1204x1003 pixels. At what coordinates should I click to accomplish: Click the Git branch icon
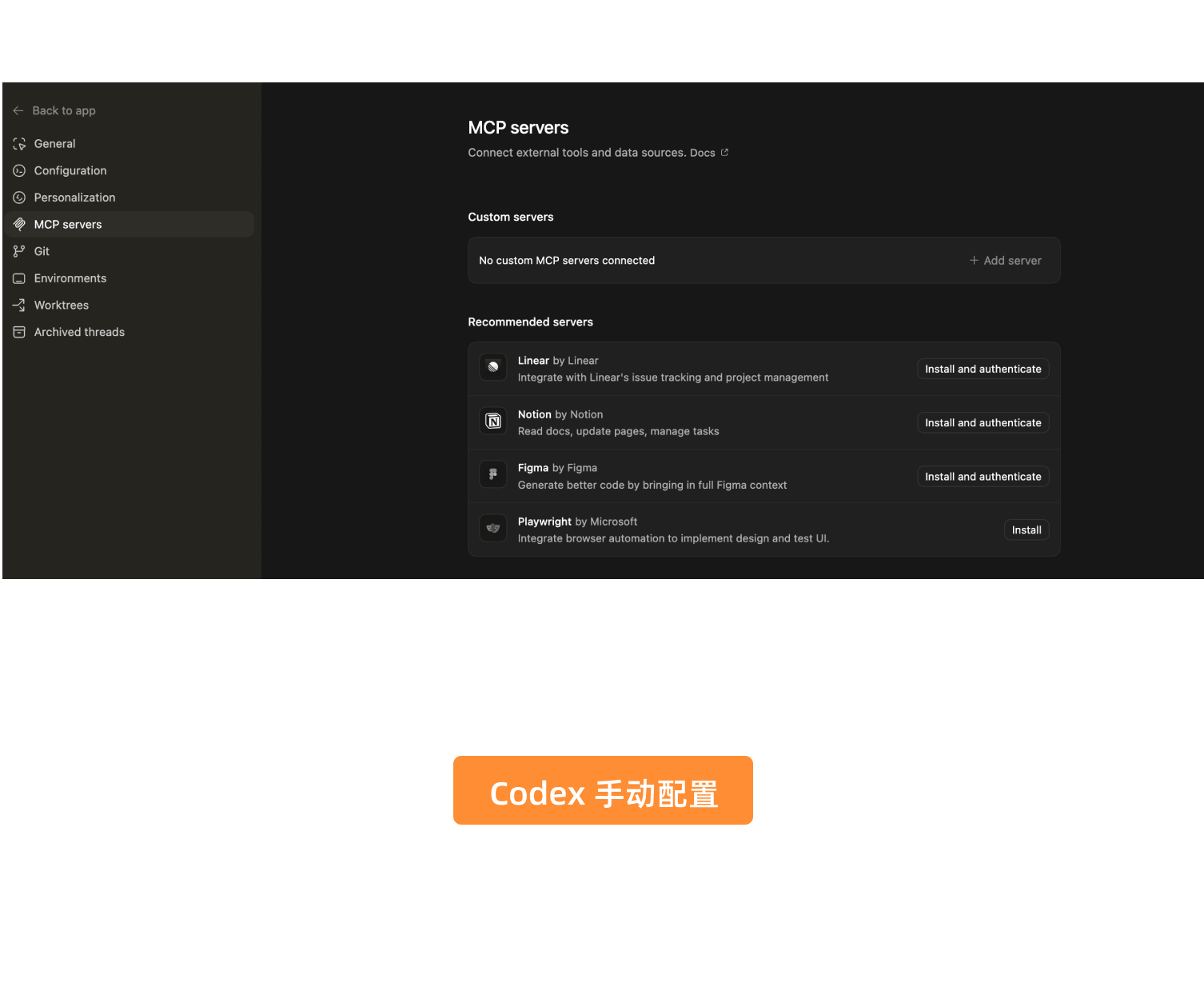click(x=19, y=251)
